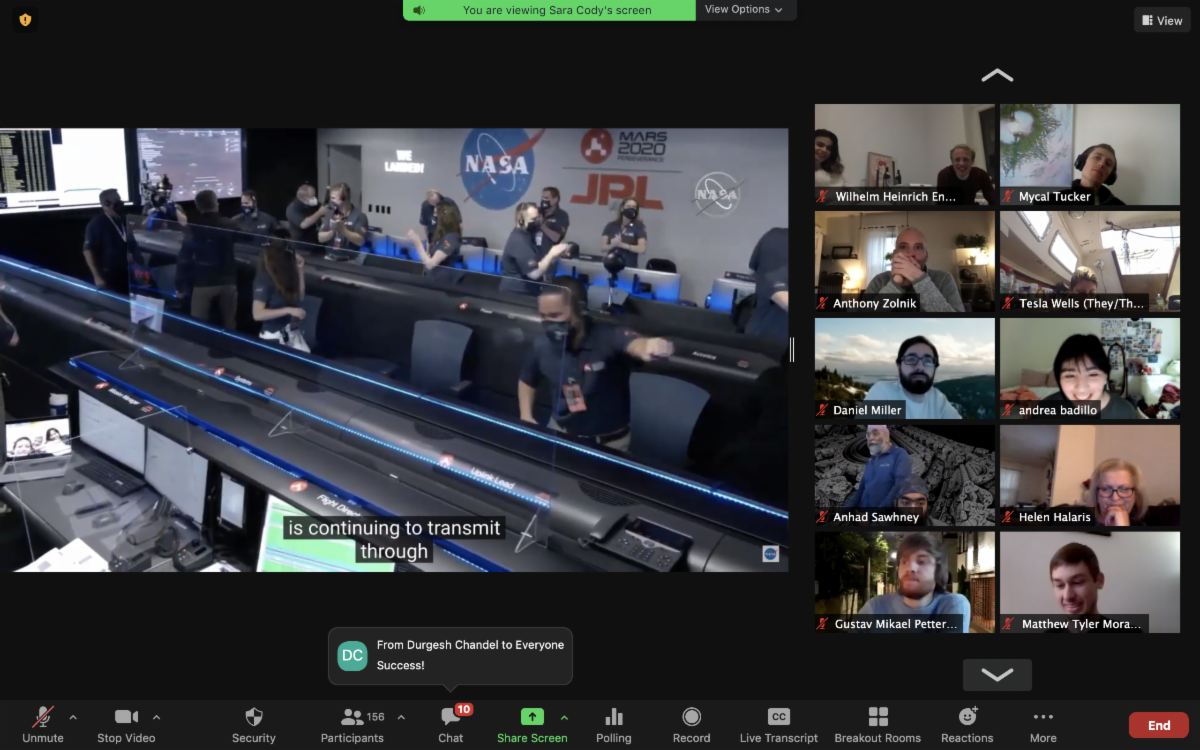This screenshot has height=750, width=1200.
Task: Expand the View Options dropdown
Action: 745,10
